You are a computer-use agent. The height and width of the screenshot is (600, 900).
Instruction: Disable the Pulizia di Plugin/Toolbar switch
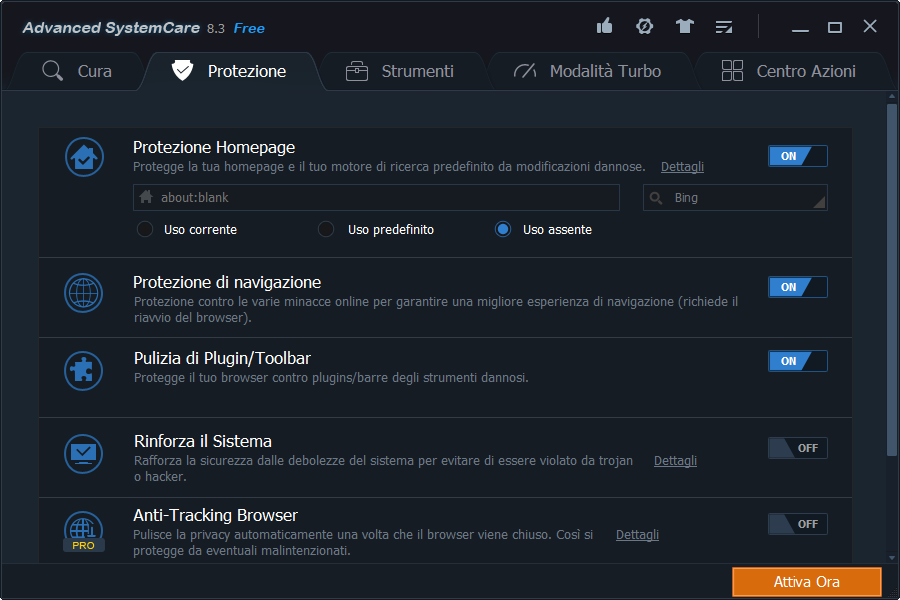(797, 361)
